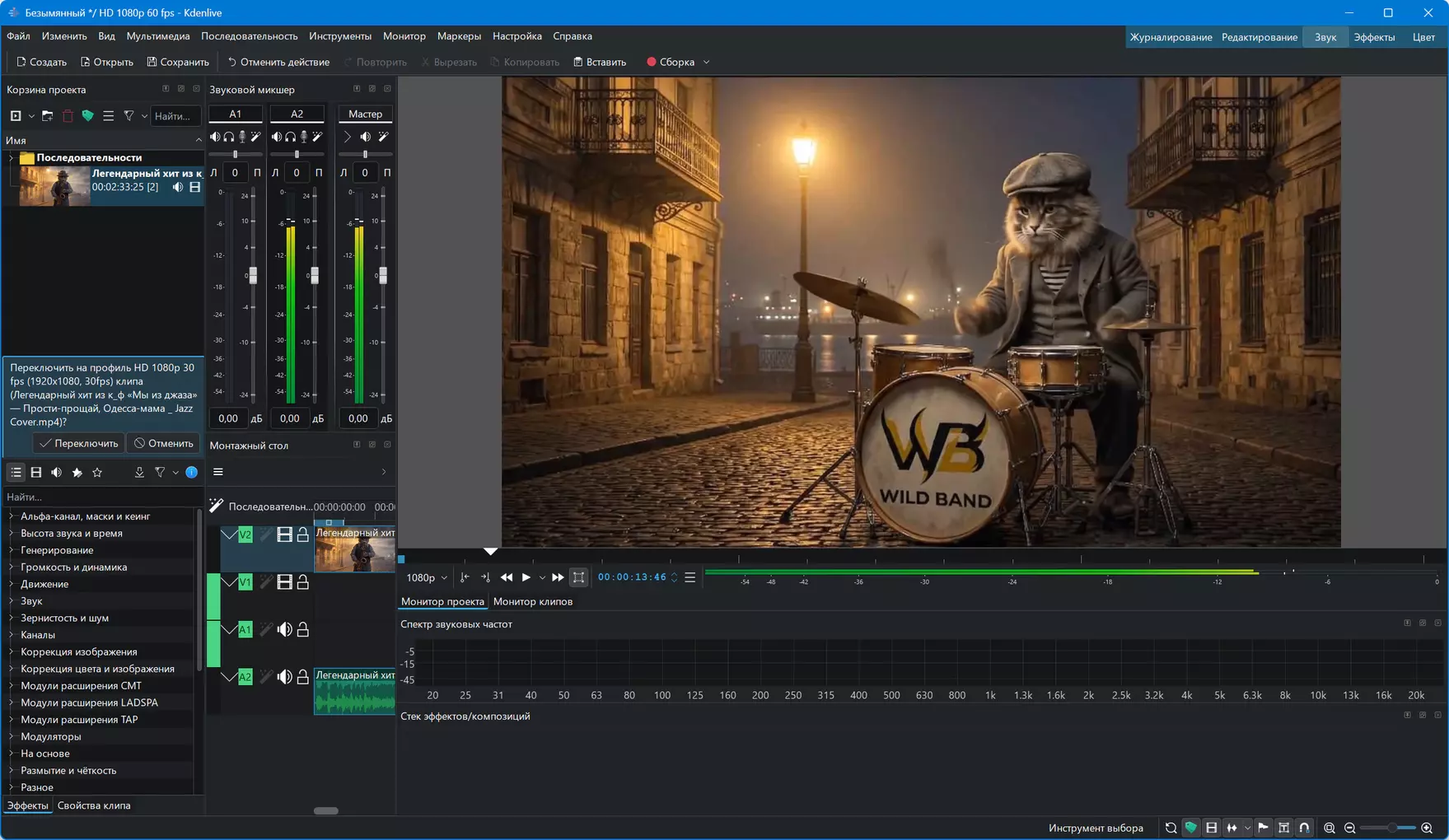Click the edit mode crop icon in monitor
This screenshot has width=1449, height=840.
[x=579, y=577]
